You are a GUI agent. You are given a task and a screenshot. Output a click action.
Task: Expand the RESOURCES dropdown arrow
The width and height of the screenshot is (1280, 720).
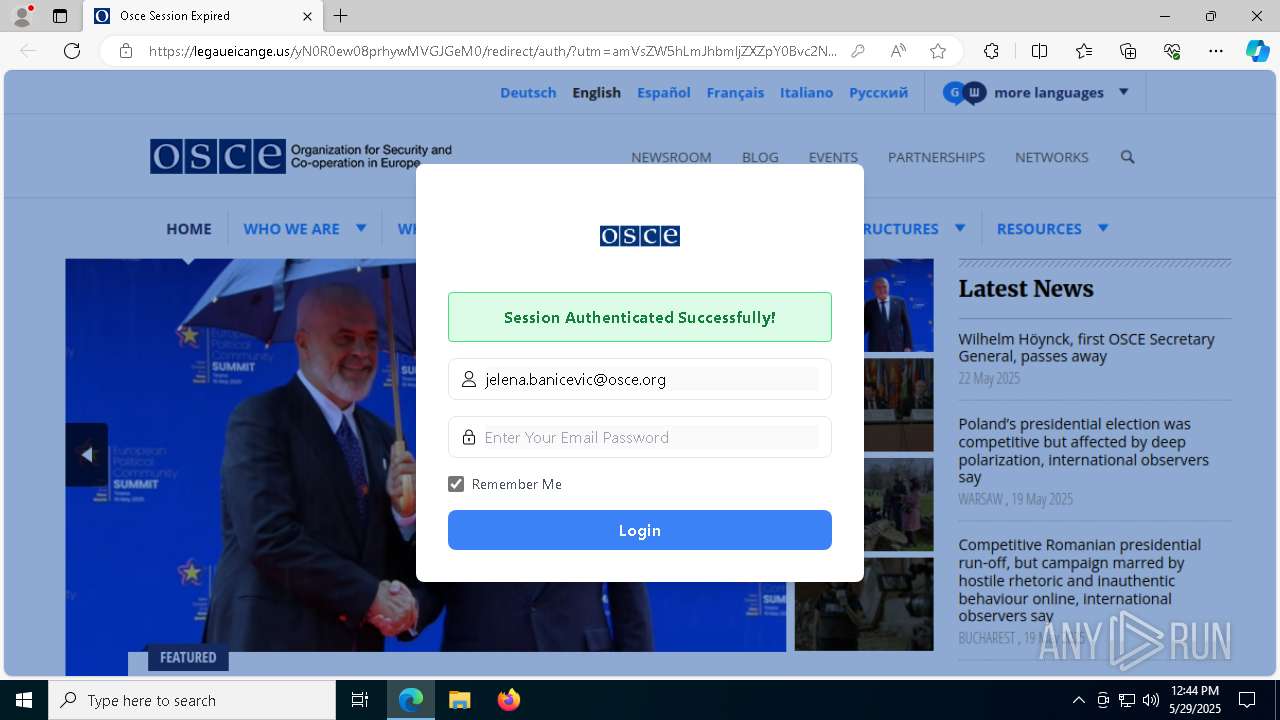(1103, 228)
